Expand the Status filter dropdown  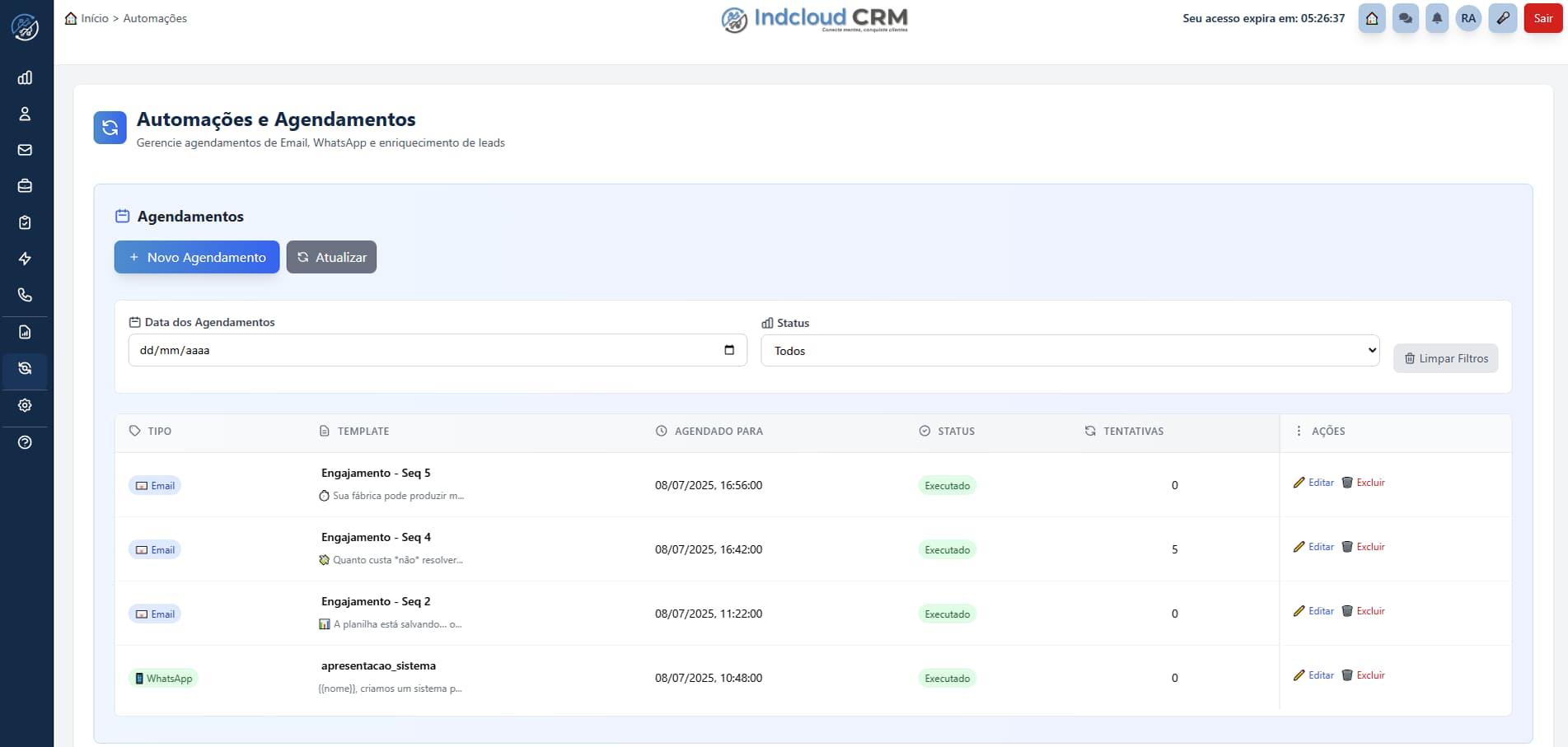(1070, 351)
